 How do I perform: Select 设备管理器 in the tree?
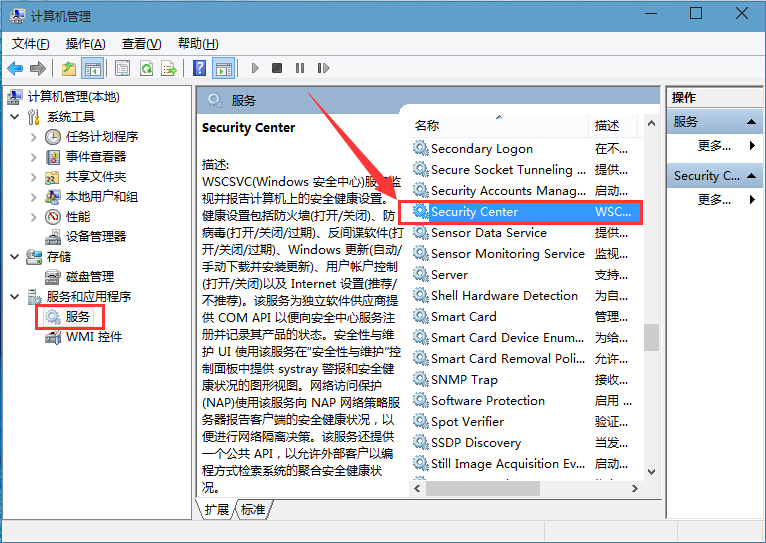[96, 237]
